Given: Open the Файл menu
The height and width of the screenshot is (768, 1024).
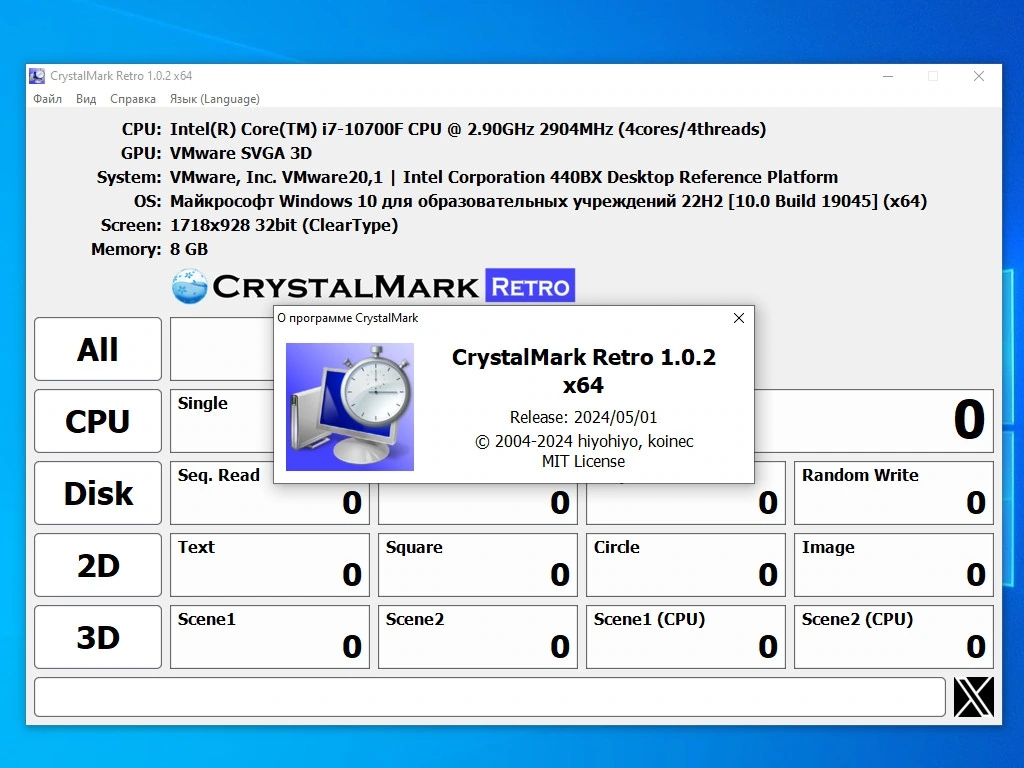Looking at the screenshot, I should pos(47,99).
